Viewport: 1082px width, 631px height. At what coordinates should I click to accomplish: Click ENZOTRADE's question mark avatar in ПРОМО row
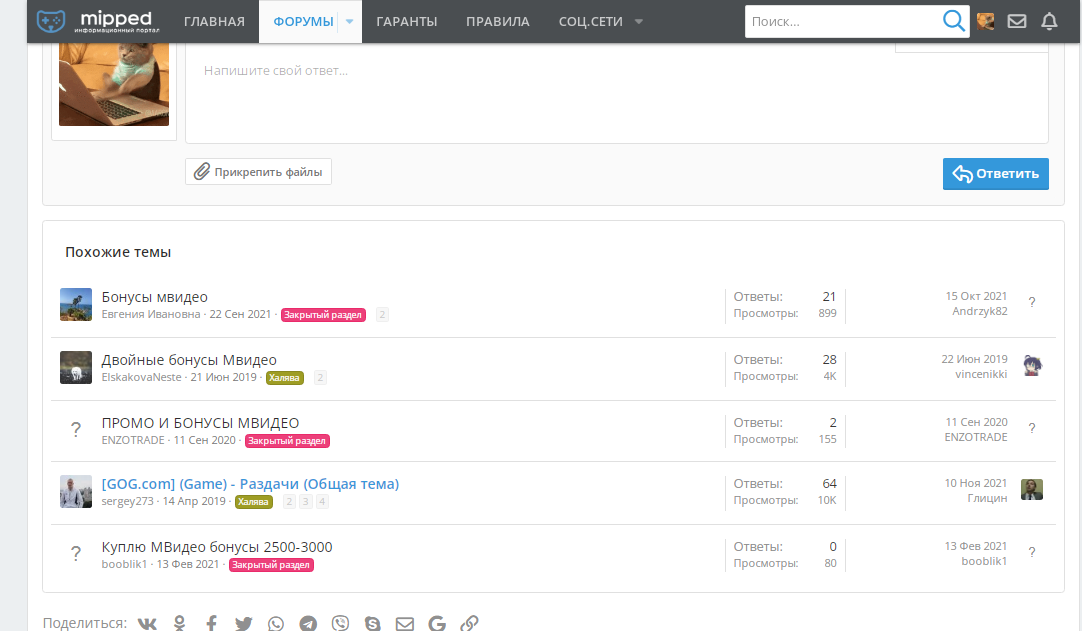(x=76, y=429)
